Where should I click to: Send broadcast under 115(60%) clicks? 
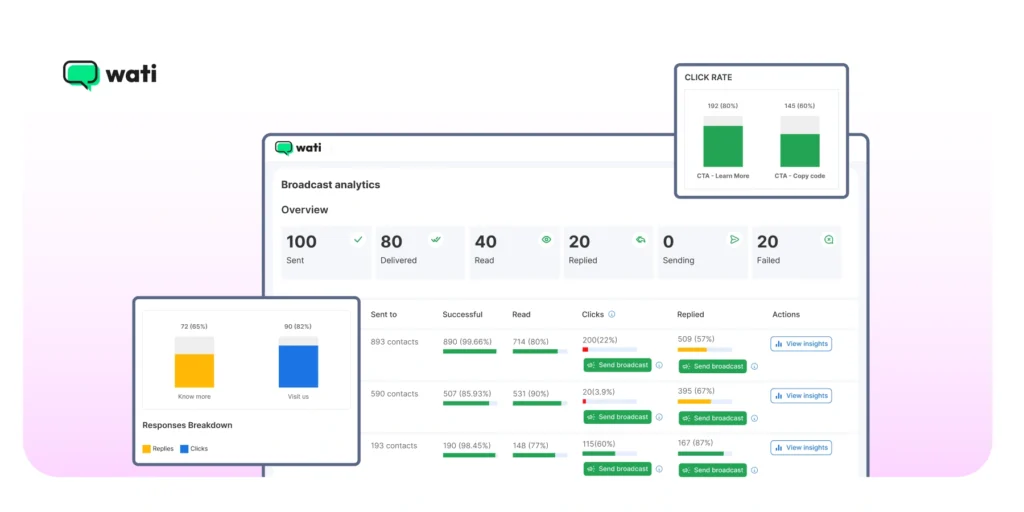(617, 469)
